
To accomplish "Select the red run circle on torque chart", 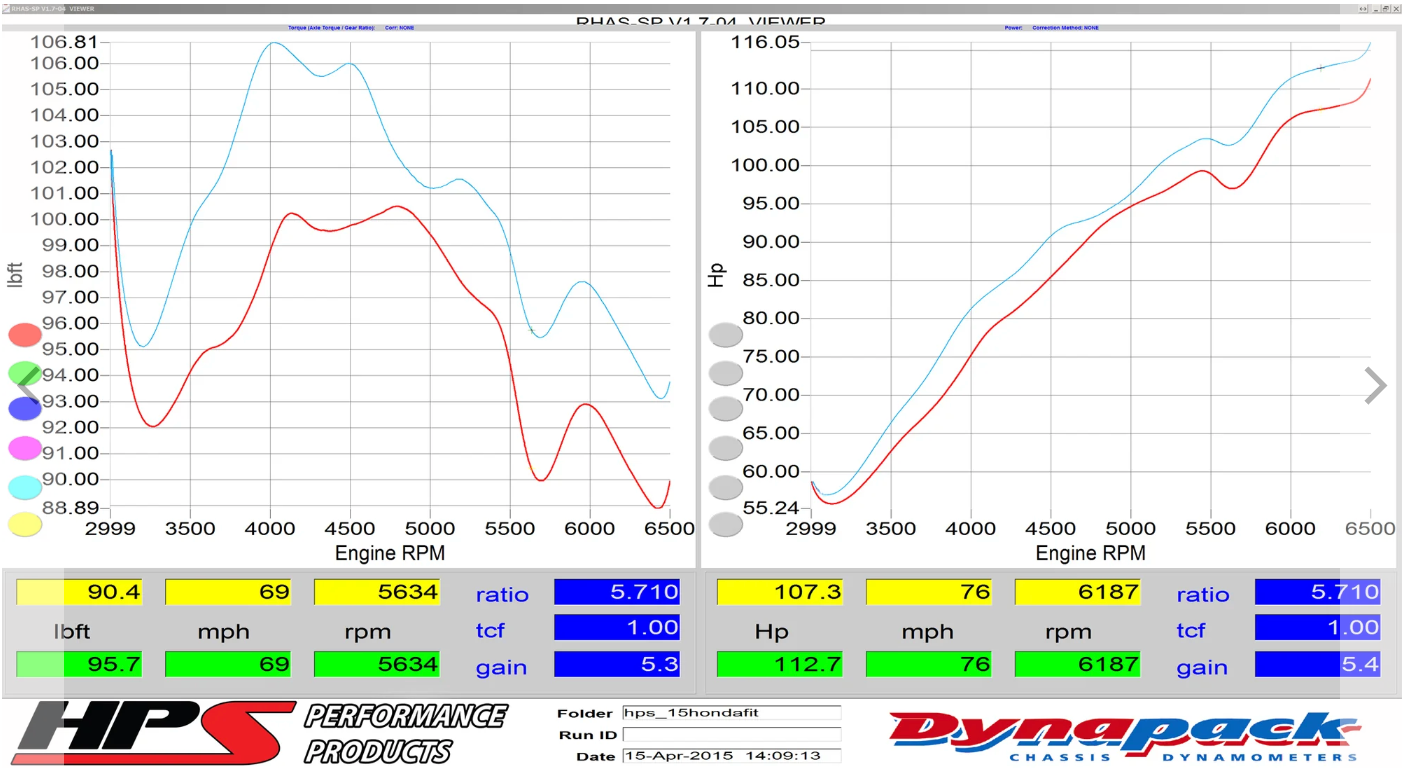I will click(25, 335).
